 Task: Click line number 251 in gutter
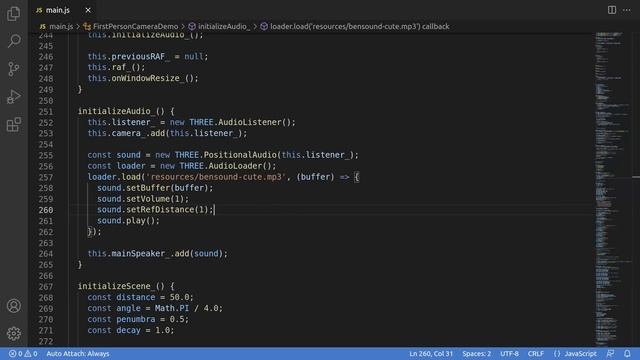point(46,111)
